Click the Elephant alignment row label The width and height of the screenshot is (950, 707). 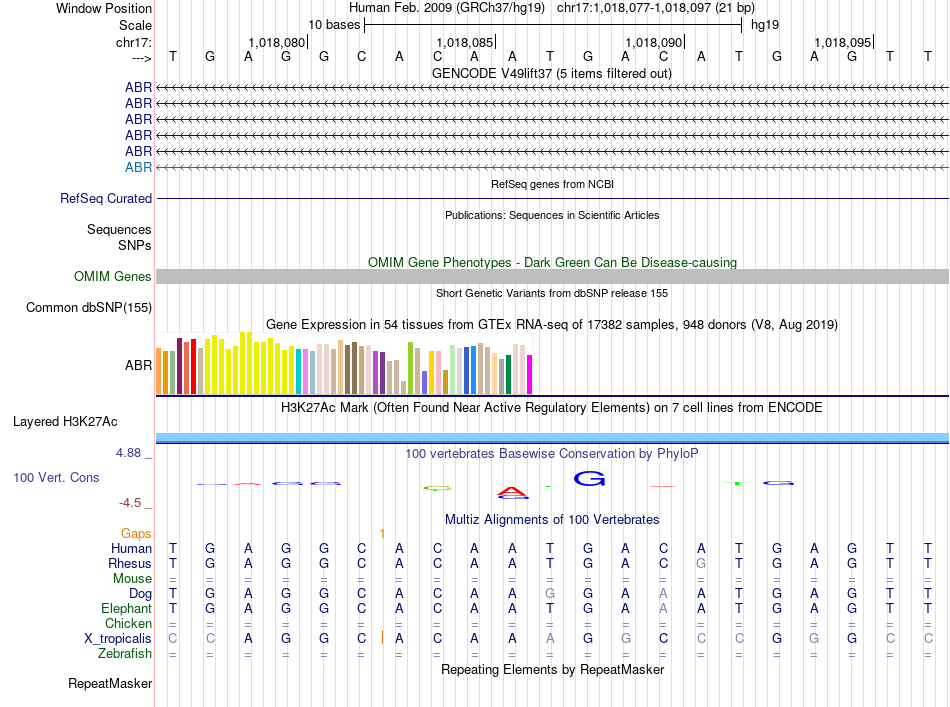point(126,608)
